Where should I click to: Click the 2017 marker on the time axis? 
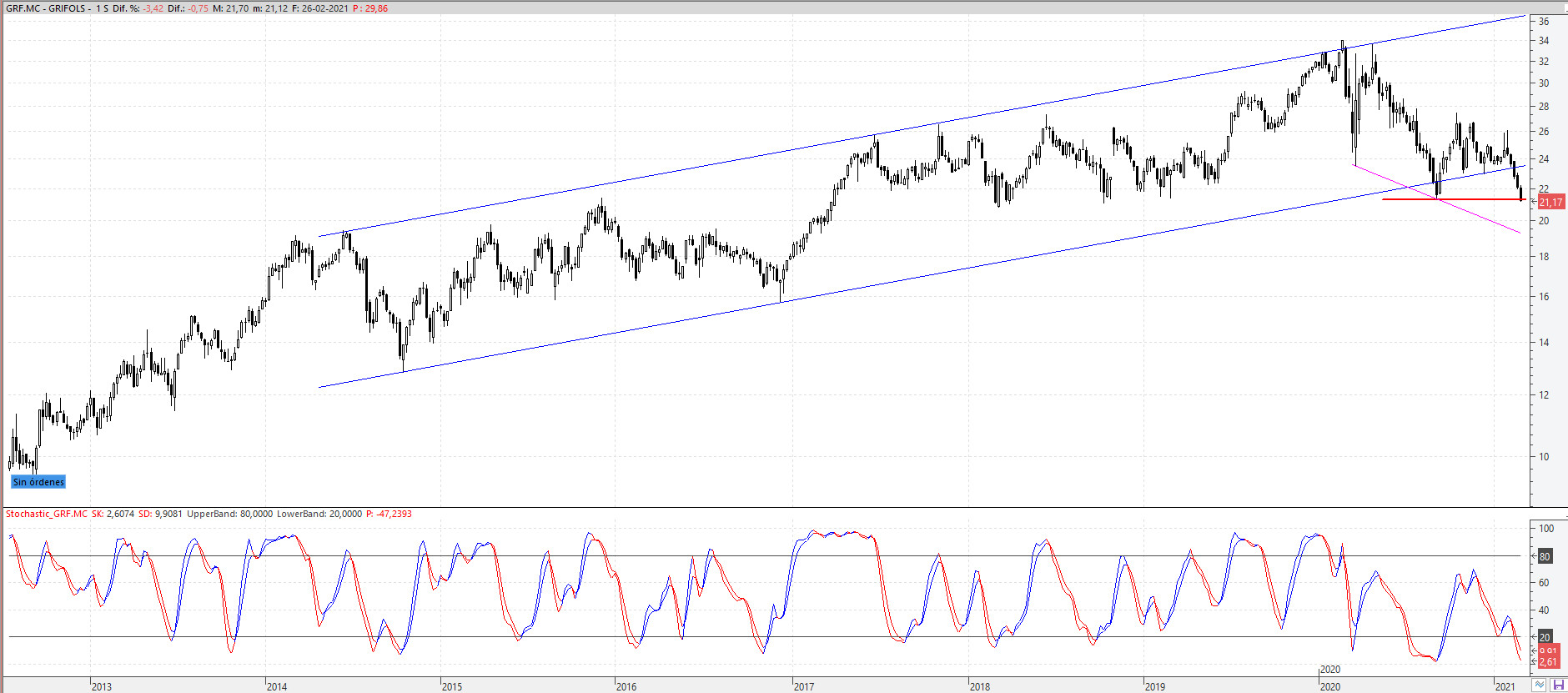point(804,686)
